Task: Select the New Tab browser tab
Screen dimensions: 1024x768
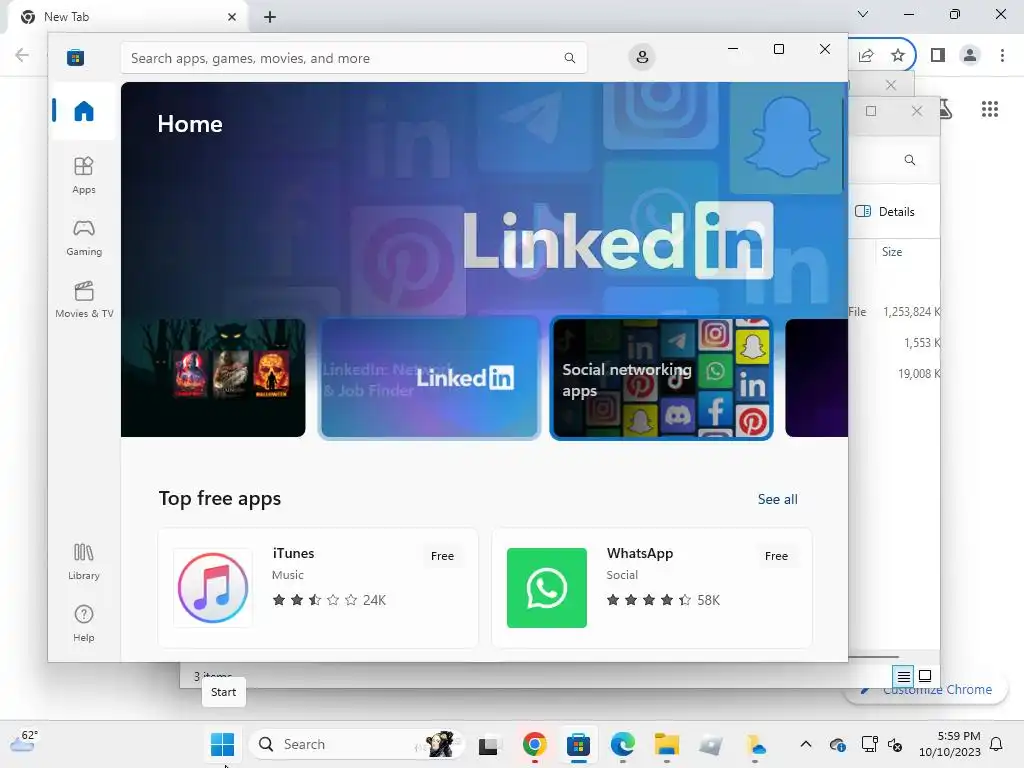Action: 128,17
